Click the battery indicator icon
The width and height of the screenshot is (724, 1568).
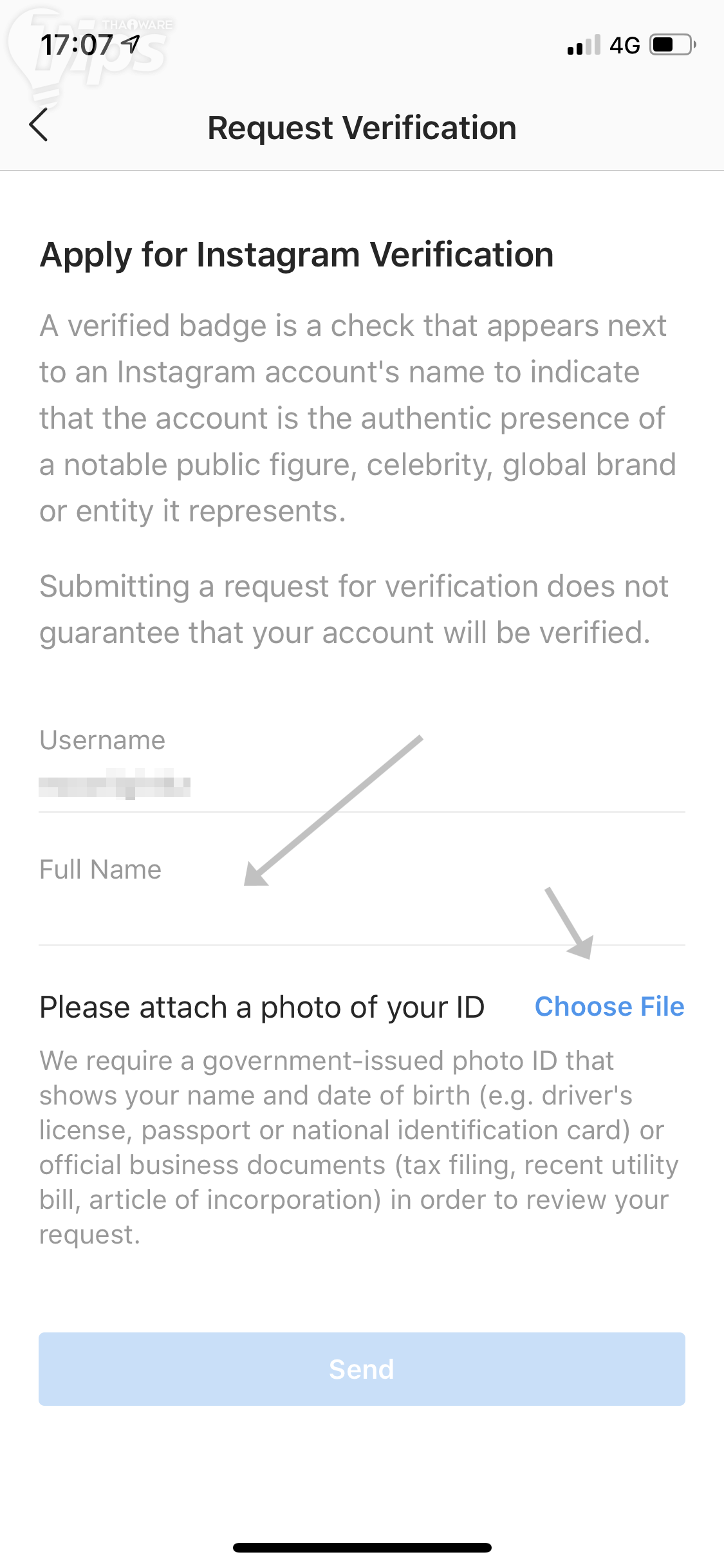(673, 45)
